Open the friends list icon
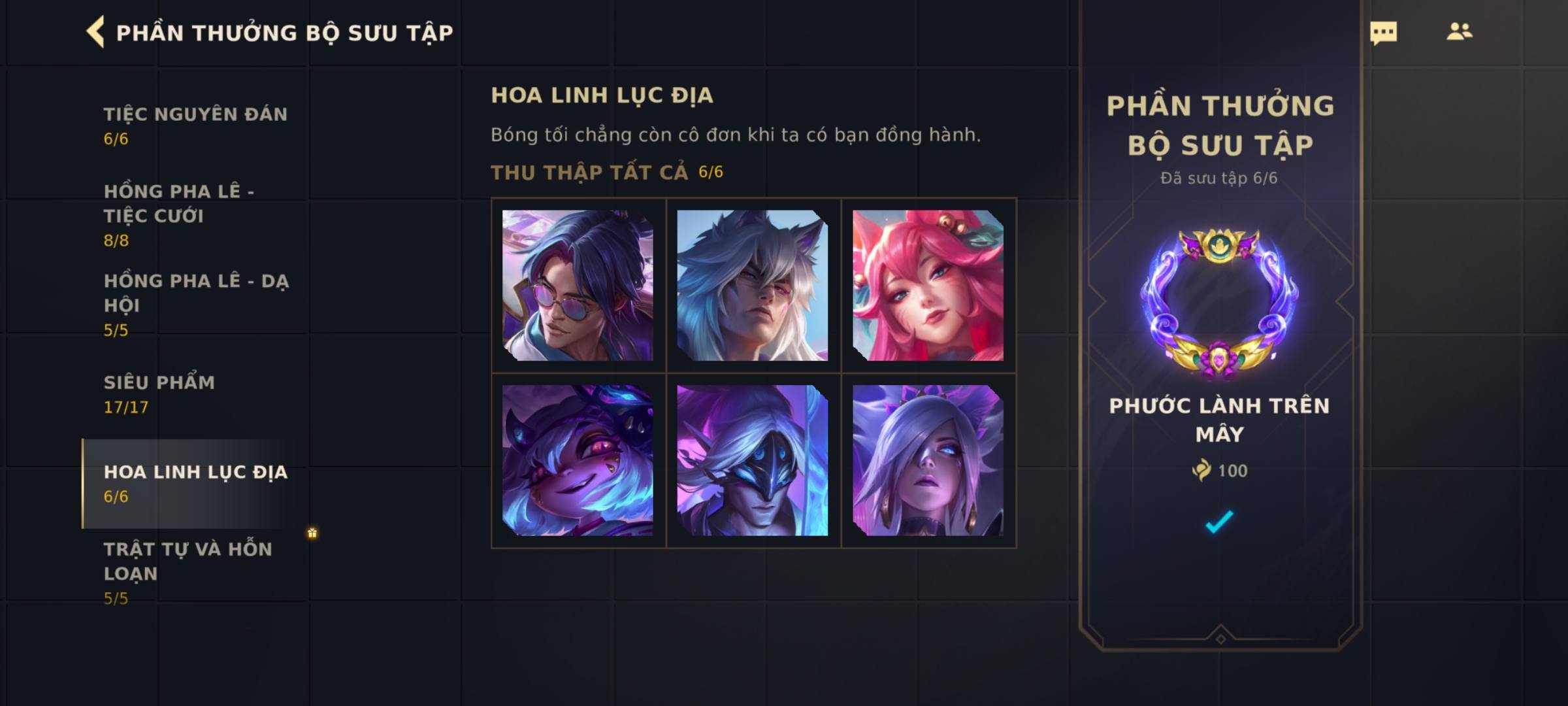1568x706 pixels. click(1459, 31)
